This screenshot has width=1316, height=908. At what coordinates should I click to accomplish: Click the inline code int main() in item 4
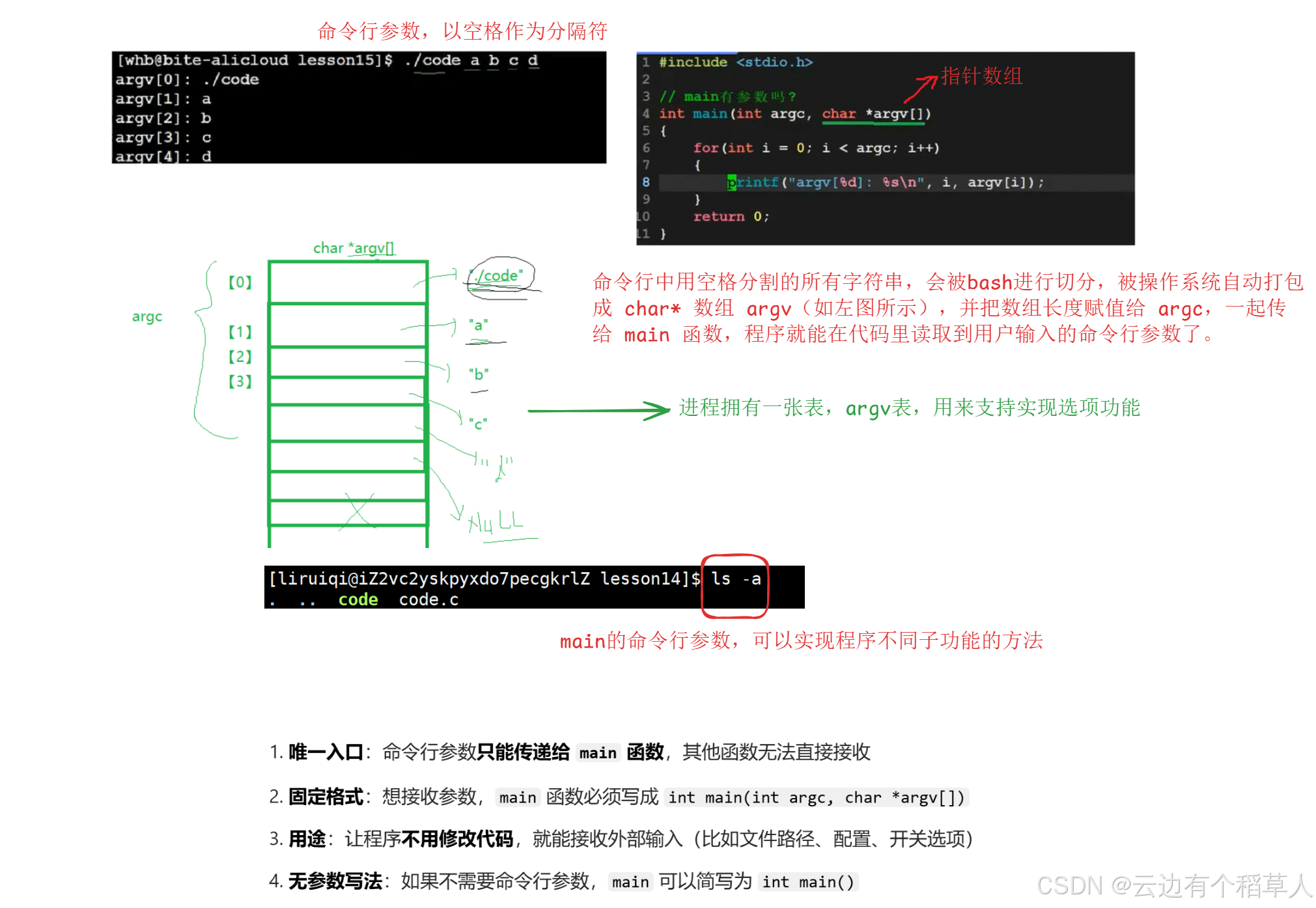[807, 882]
